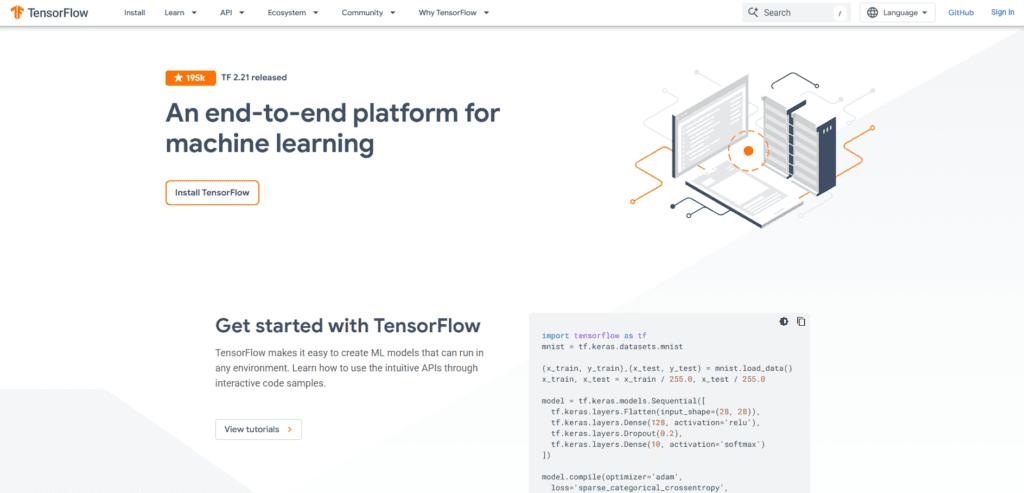1024x493 pixels.
Task: Click the Sign in link
Action: click(1002, 12)
